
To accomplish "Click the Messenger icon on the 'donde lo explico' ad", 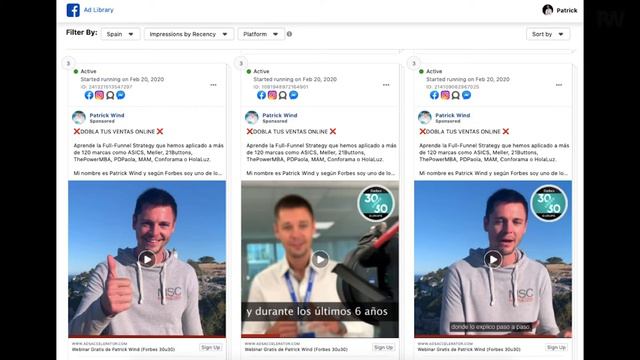I will tap(466, 95).
